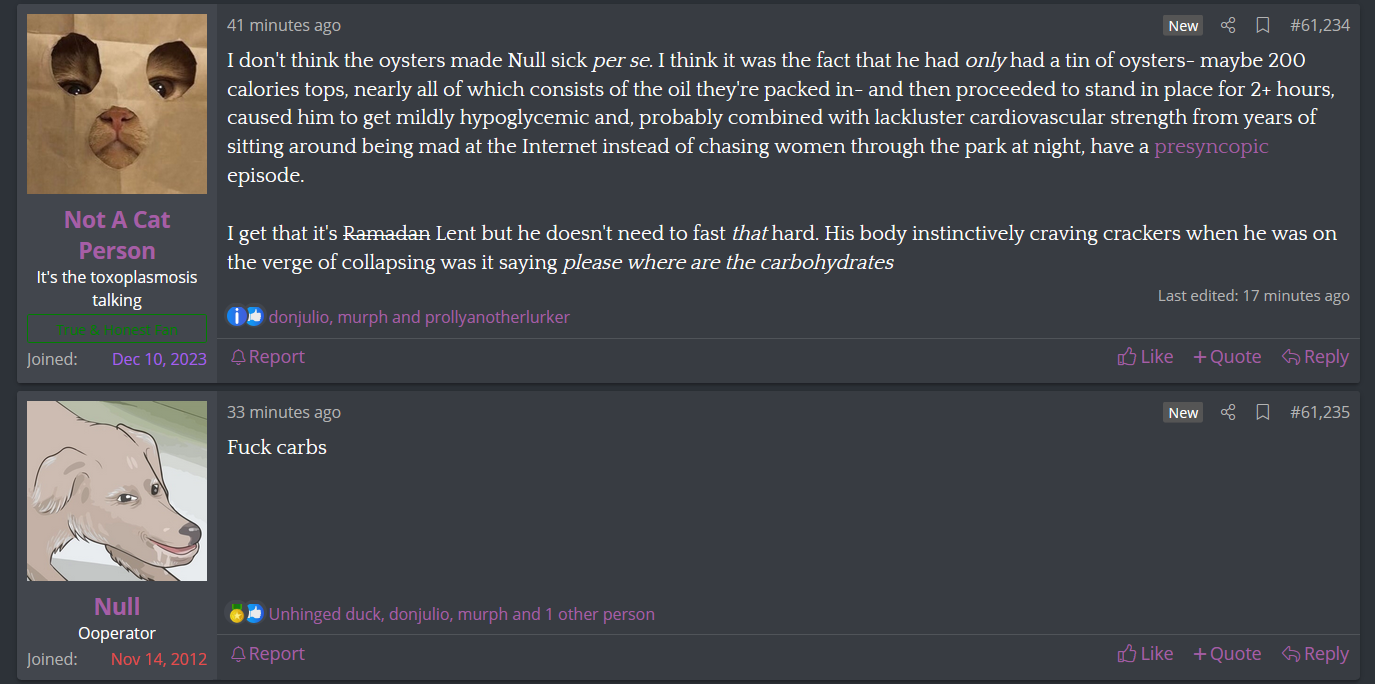Reply to Null's post
The height and width of the screenshot is (684, 1375).
1315,654
